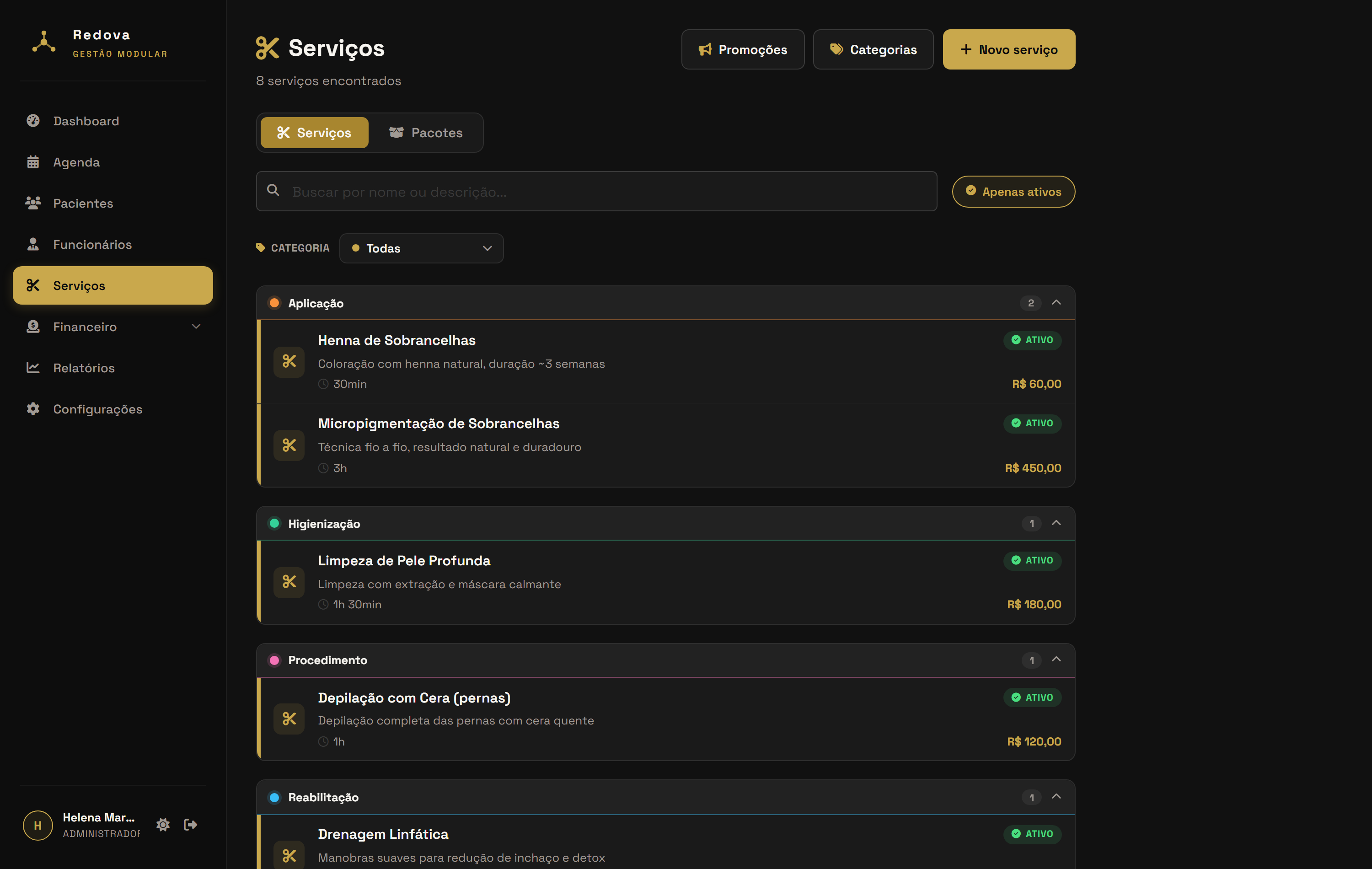
Task: Click the logout icon in sidebar footer
Action: pyautogui.click(x=190, y=825)
